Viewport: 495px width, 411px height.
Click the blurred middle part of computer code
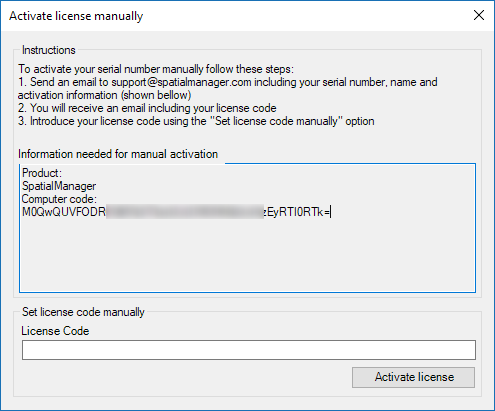[185, 212]
